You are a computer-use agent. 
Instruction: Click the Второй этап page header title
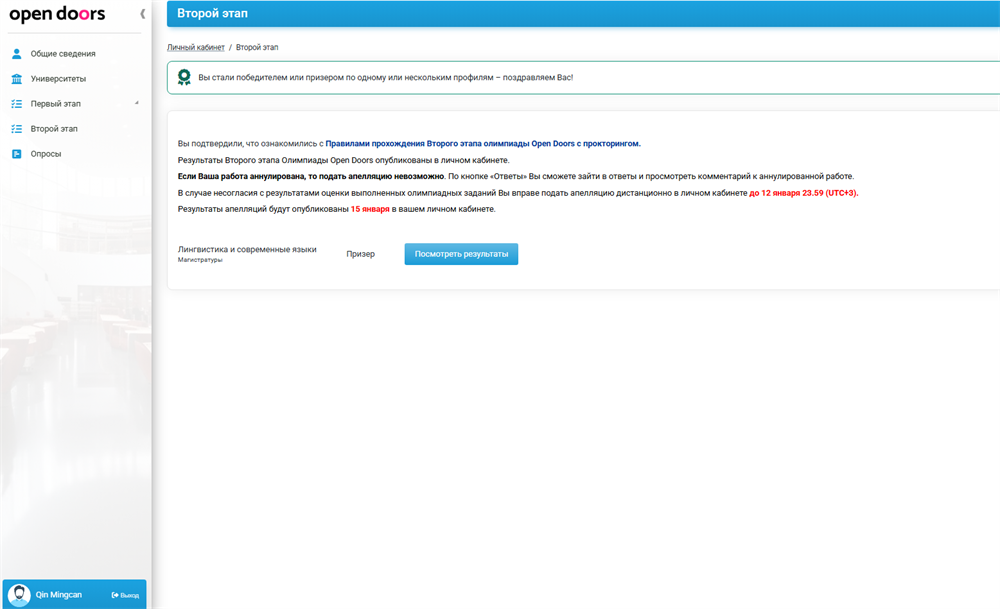click(212, 13)
